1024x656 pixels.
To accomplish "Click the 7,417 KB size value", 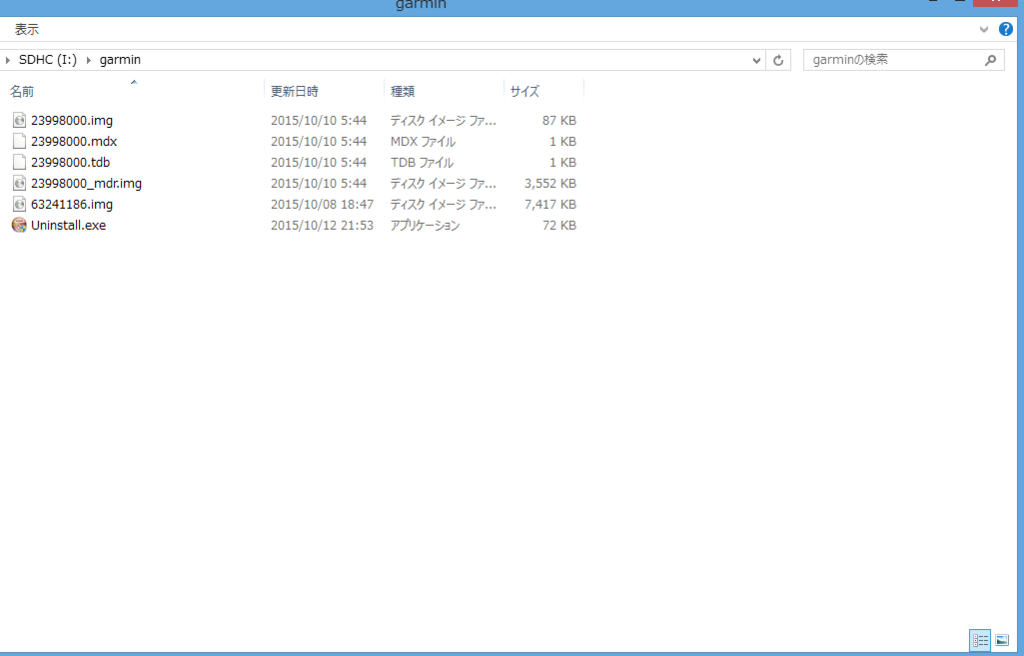I will [550, 204].
